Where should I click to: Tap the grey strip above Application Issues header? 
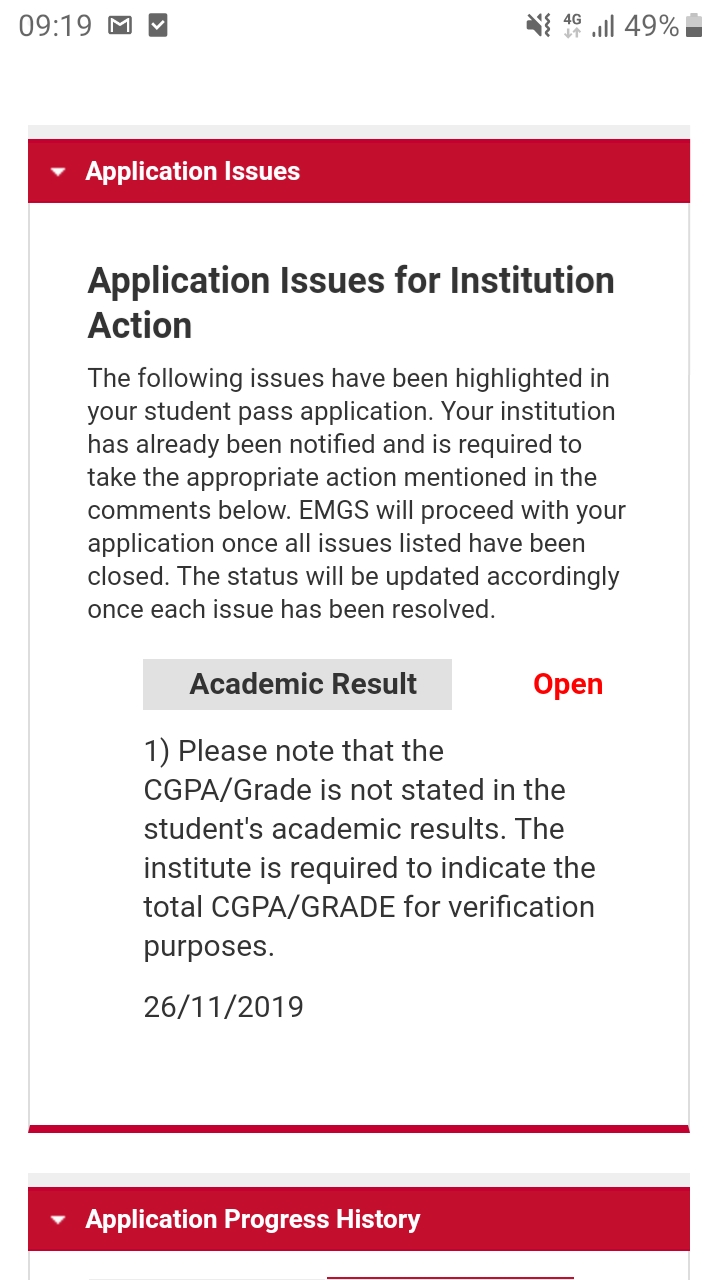tap(359, 132)
